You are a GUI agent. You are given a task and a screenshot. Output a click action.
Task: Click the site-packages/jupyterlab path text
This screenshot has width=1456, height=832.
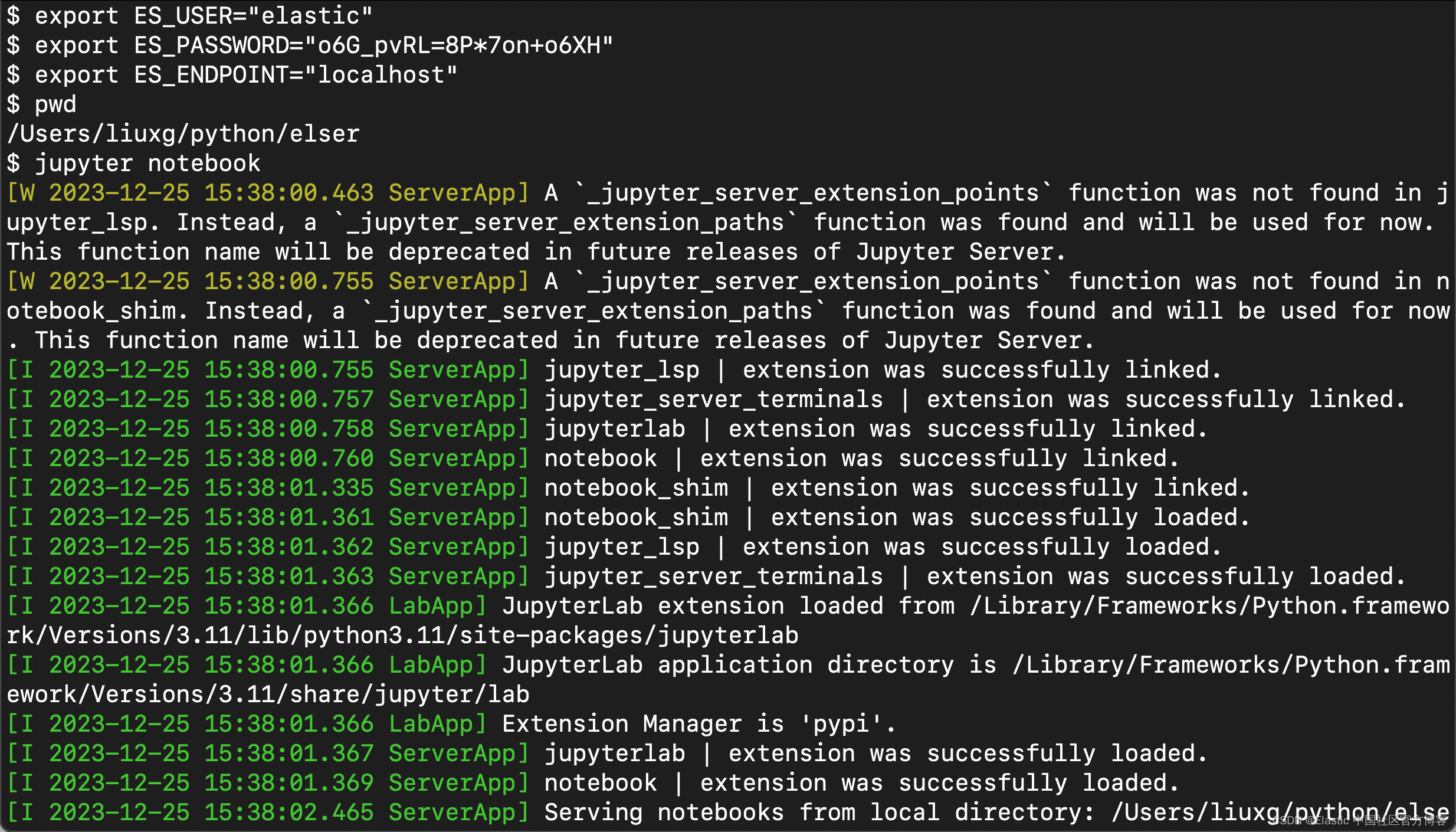point(628,636)
